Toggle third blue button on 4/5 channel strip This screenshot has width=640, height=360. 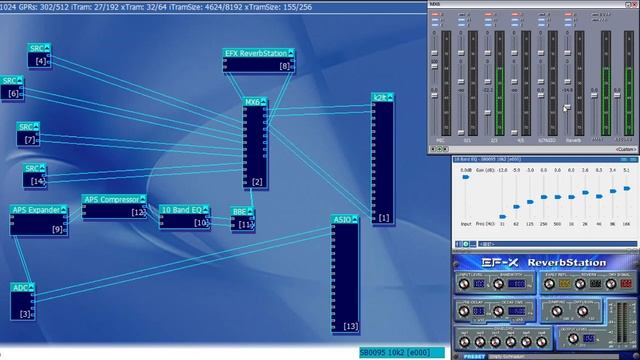[x=514, y=25]
